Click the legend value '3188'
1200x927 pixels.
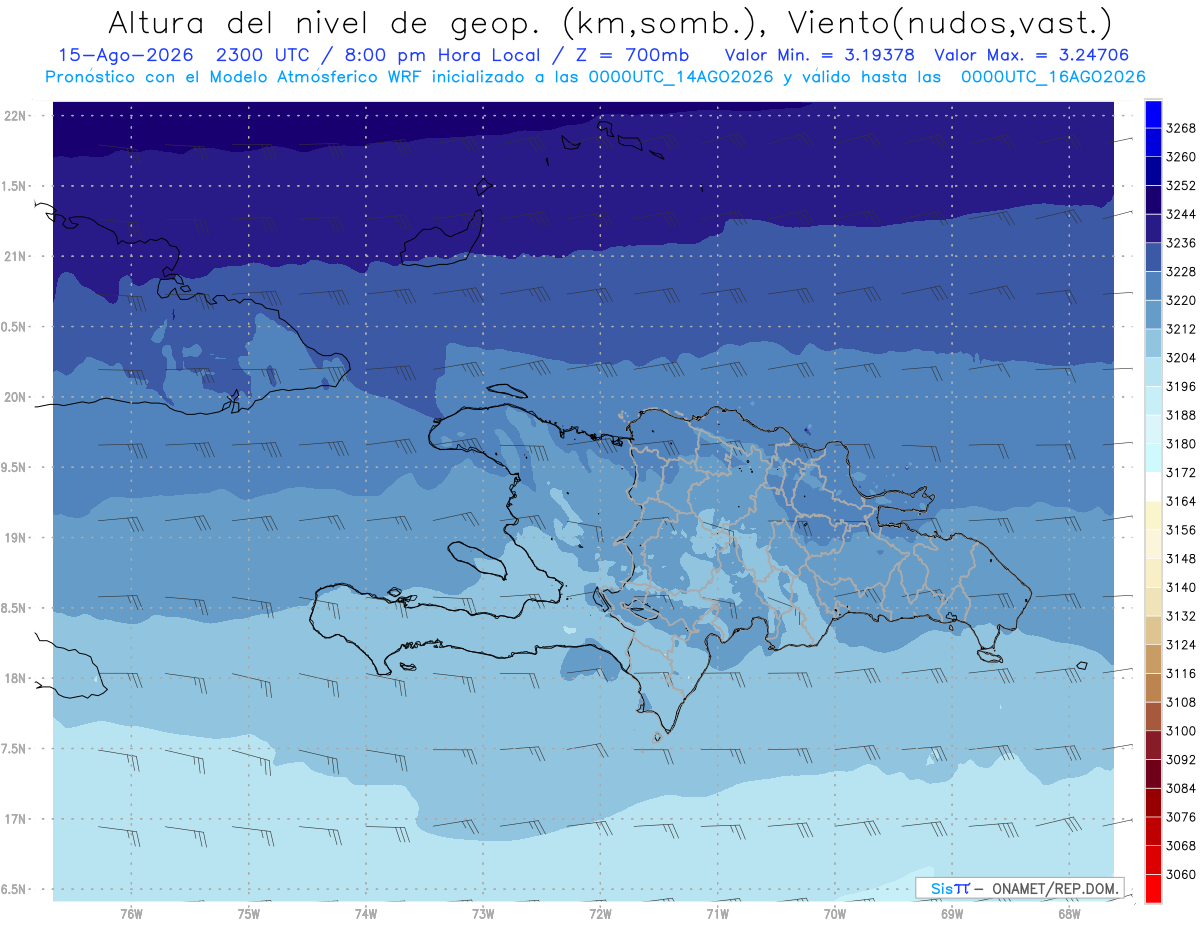(x=1181, y=415)
